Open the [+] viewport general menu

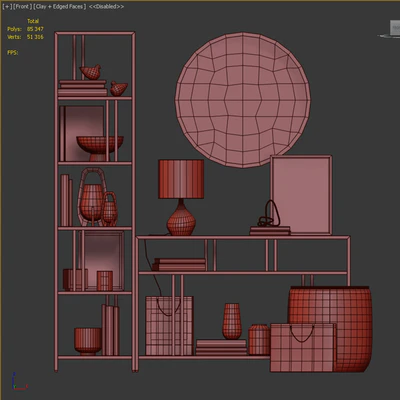tap(7, 7)
